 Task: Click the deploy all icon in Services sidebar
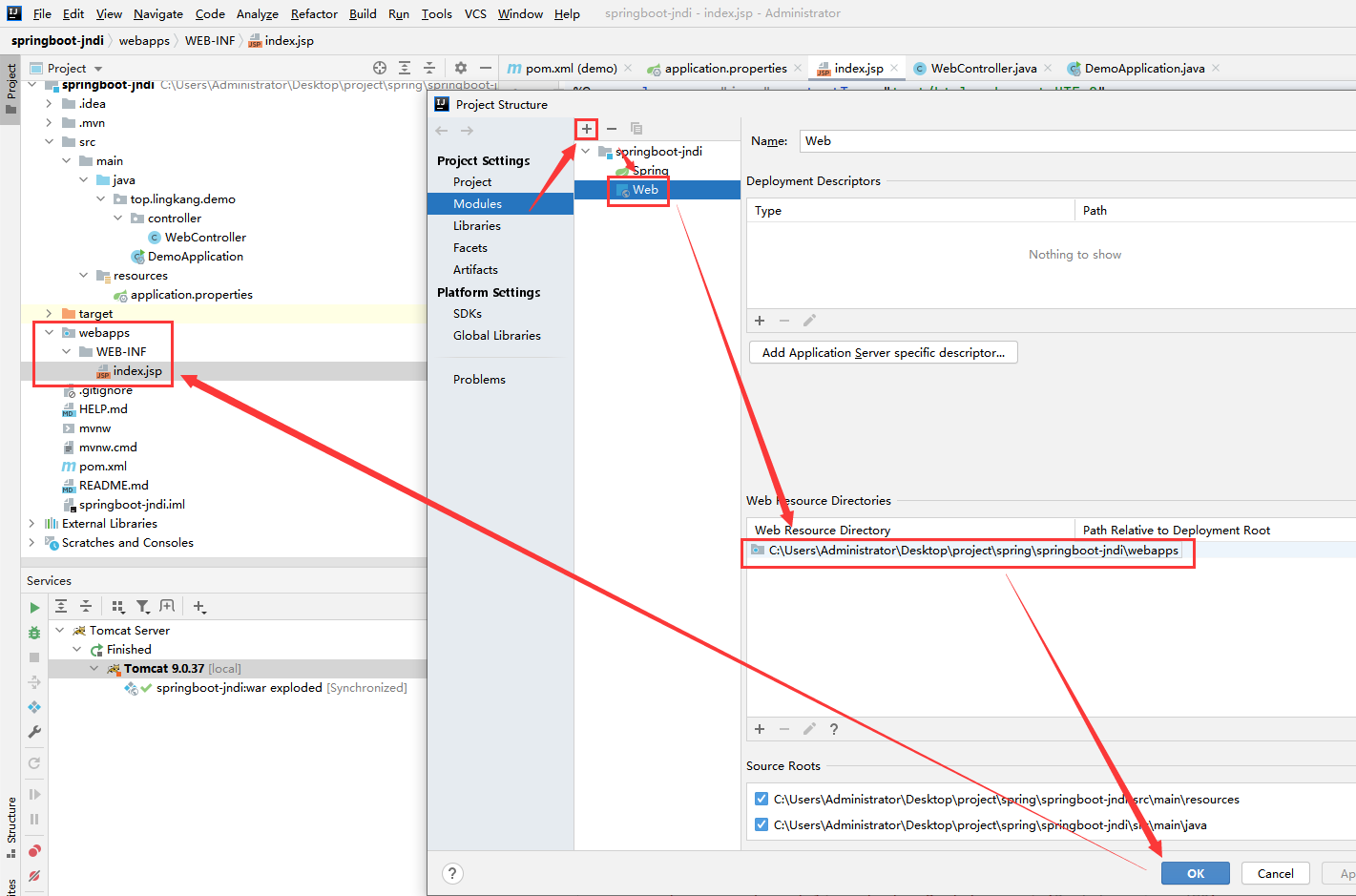34,707
